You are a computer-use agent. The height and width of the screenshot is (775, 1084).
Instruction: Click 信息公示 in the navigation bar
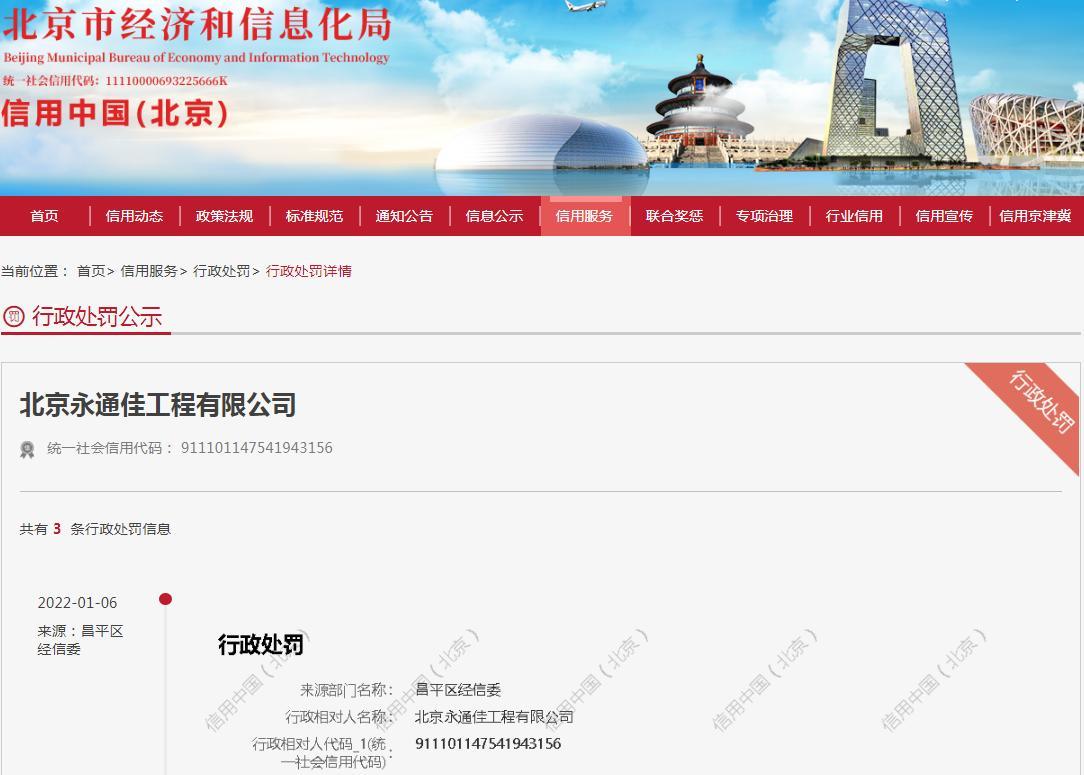(x=494, y=216)
